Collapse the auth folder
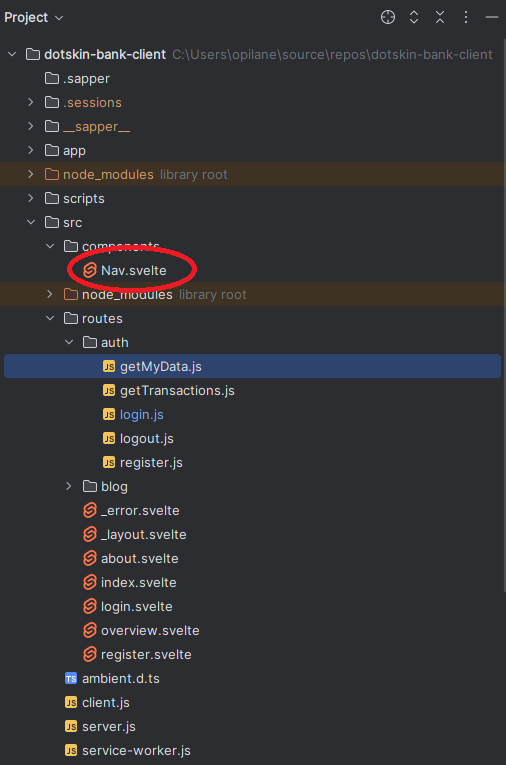Screen dimensions: 506x765 pos(69,342)
